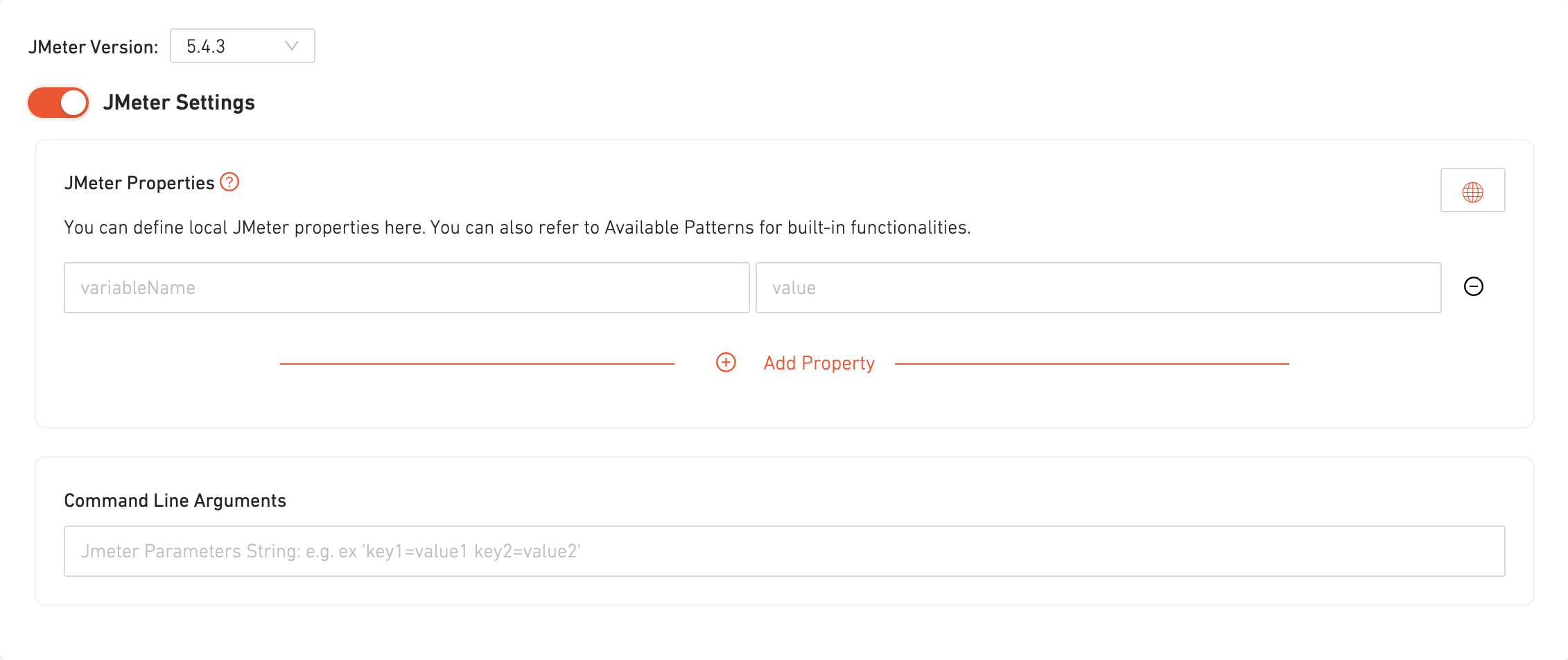Click the Command Line Arguments heading

[175, 501]
